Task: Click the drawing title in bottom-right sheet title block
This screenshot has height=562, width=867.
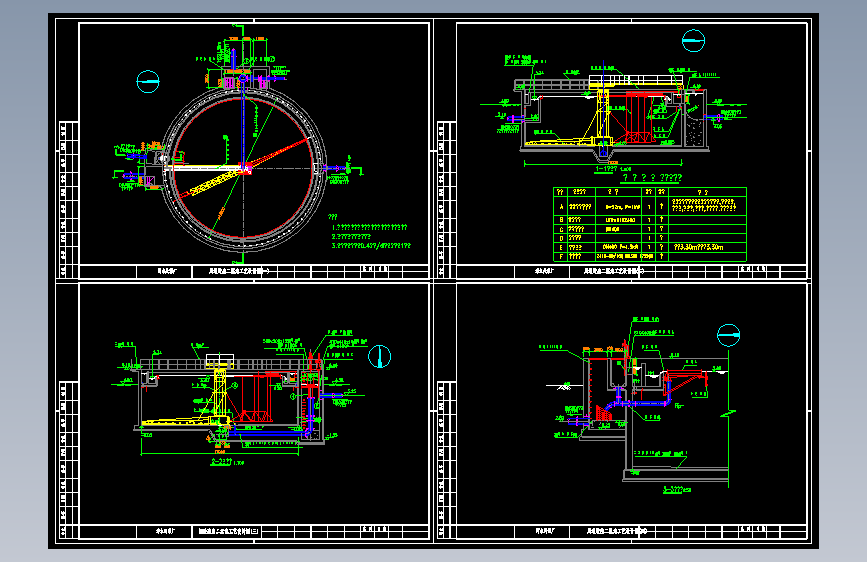Action: 617,531
